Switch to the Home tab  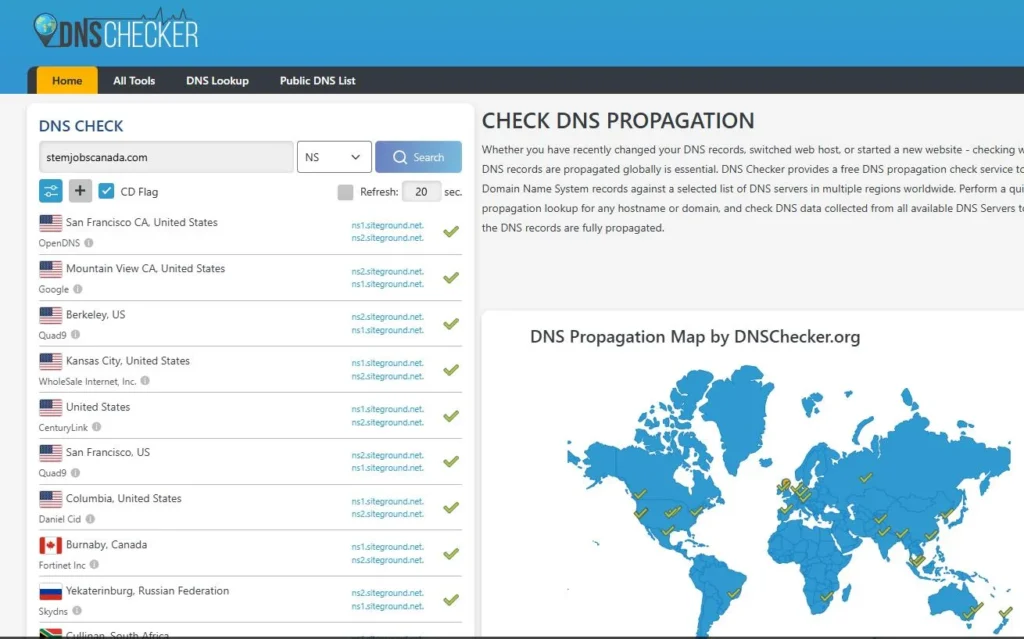67,81
